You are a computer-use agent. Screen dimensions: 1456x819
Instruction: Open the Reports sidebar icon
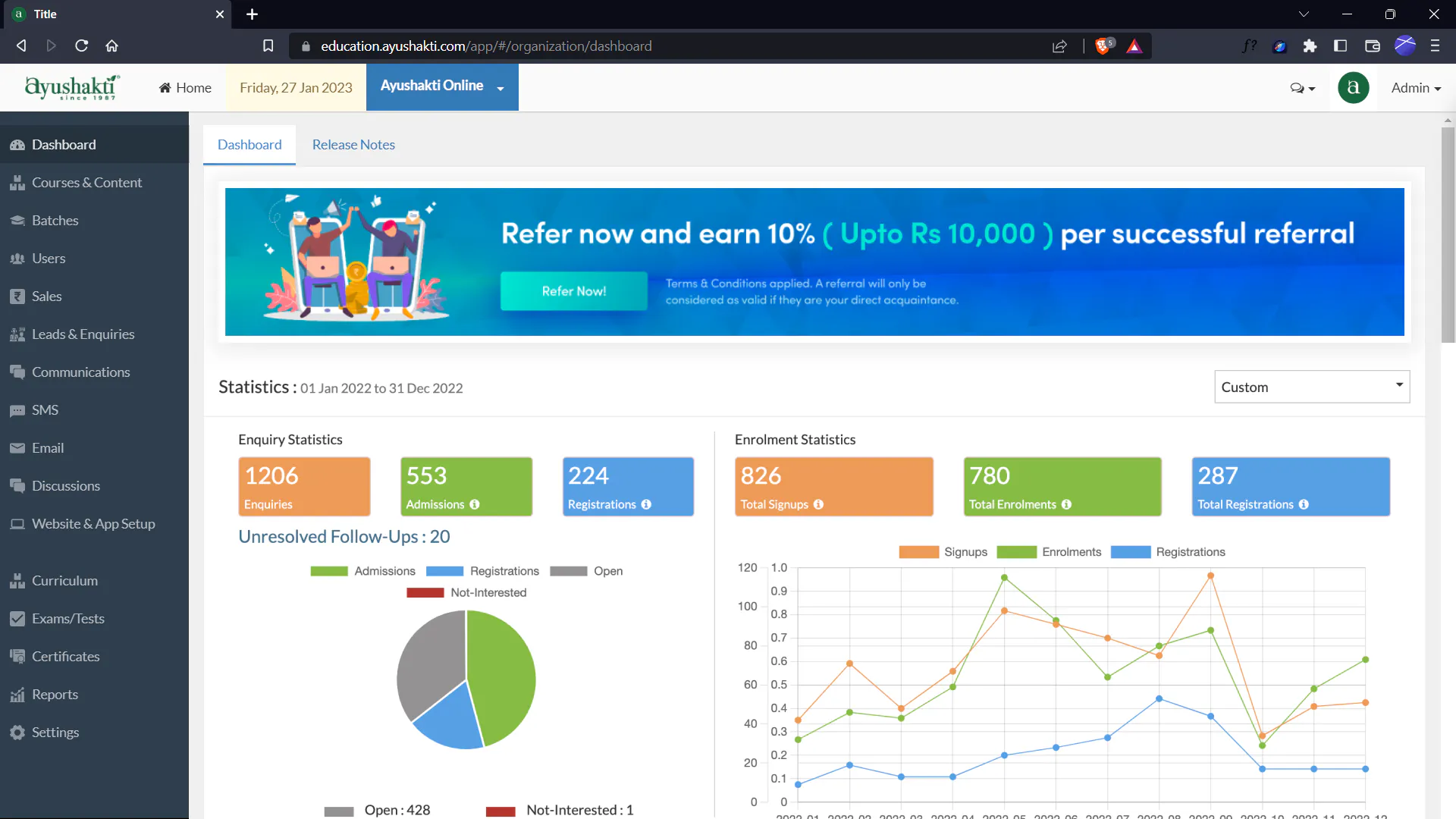(x=17, y=695)
